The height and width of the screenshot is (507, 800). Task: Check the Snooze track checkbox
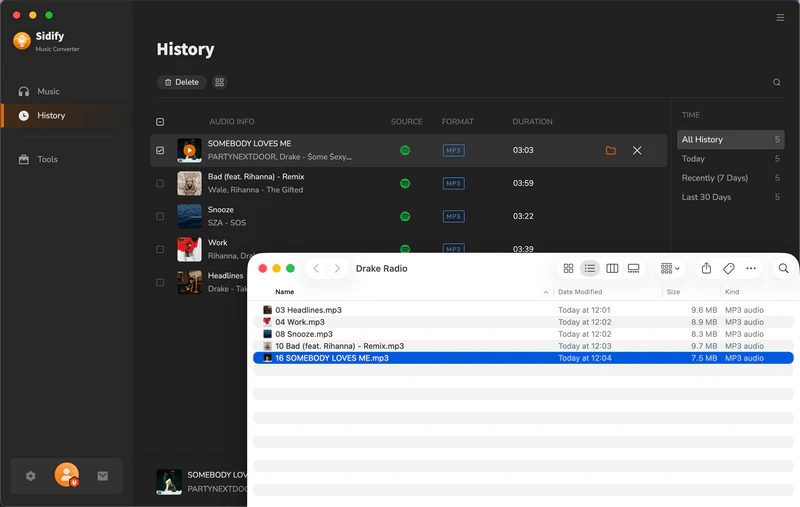coord(160,216)
